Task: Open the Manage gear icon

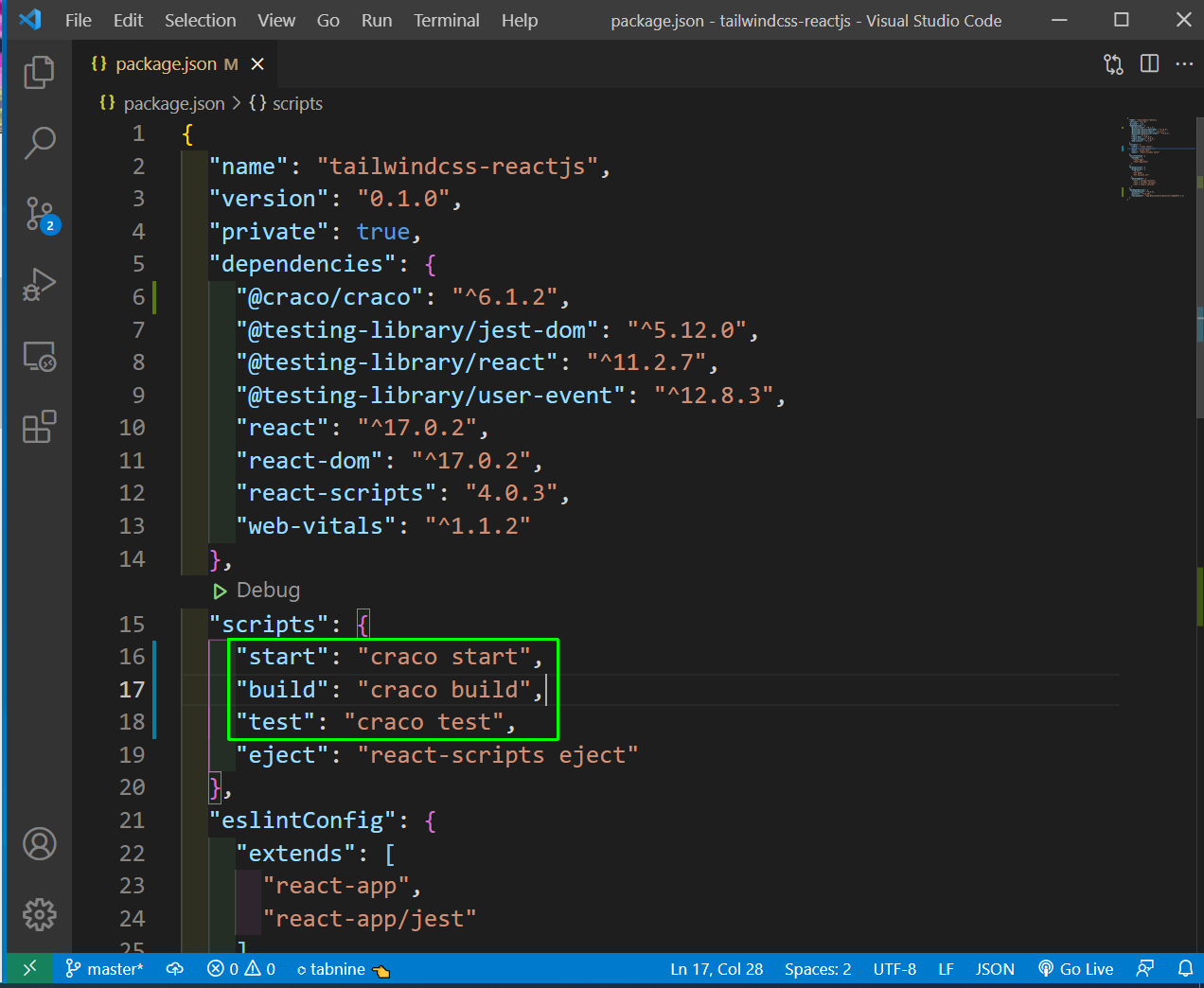Action: coord(39,914)
